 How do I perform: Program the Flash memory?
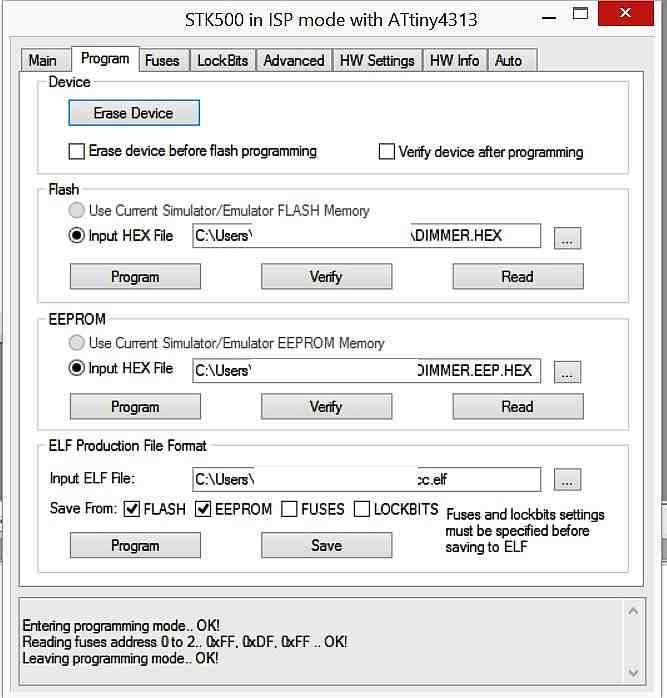coord(135,276)
